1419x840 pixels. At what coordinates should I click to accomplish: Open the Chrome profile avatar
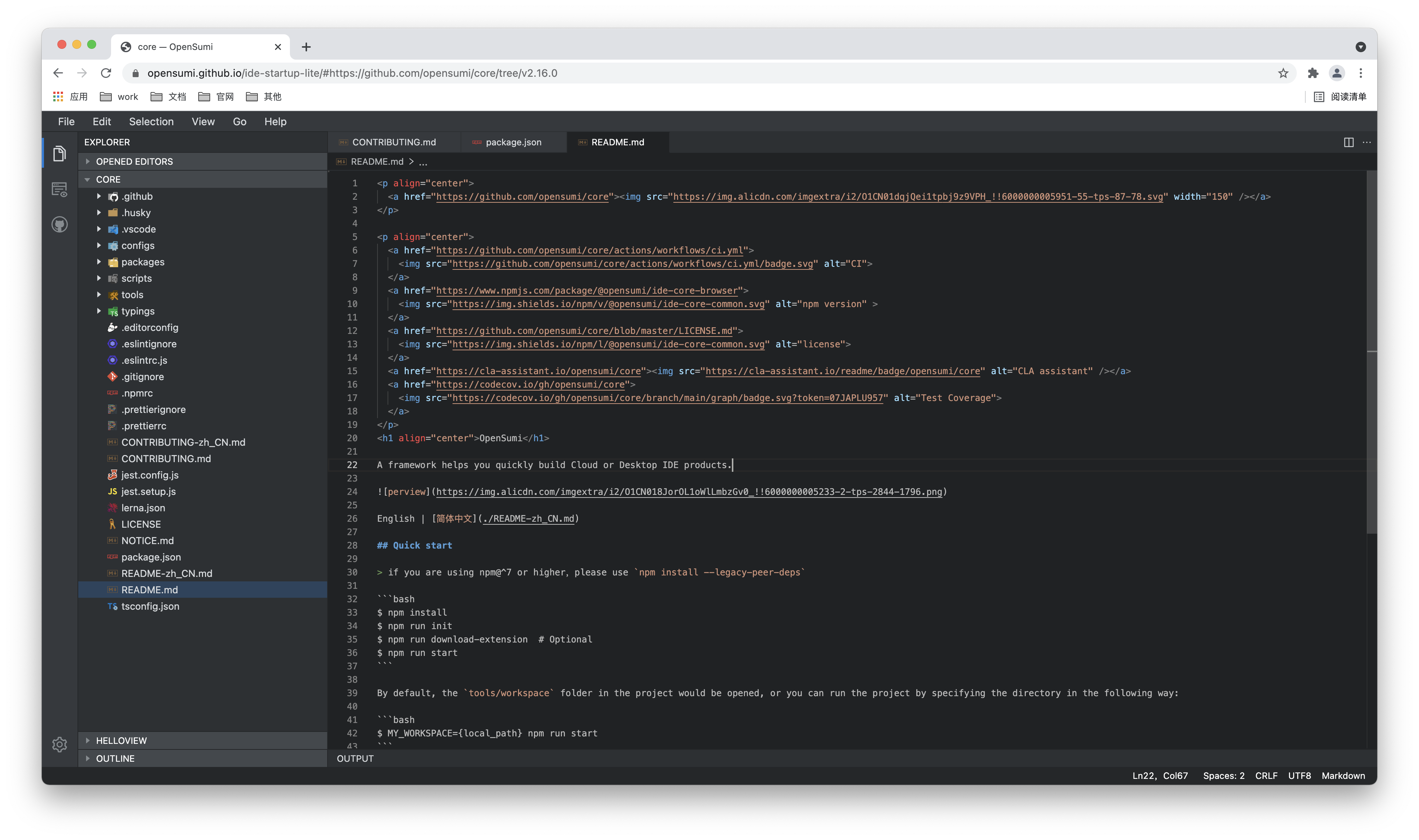[1337, 73]
